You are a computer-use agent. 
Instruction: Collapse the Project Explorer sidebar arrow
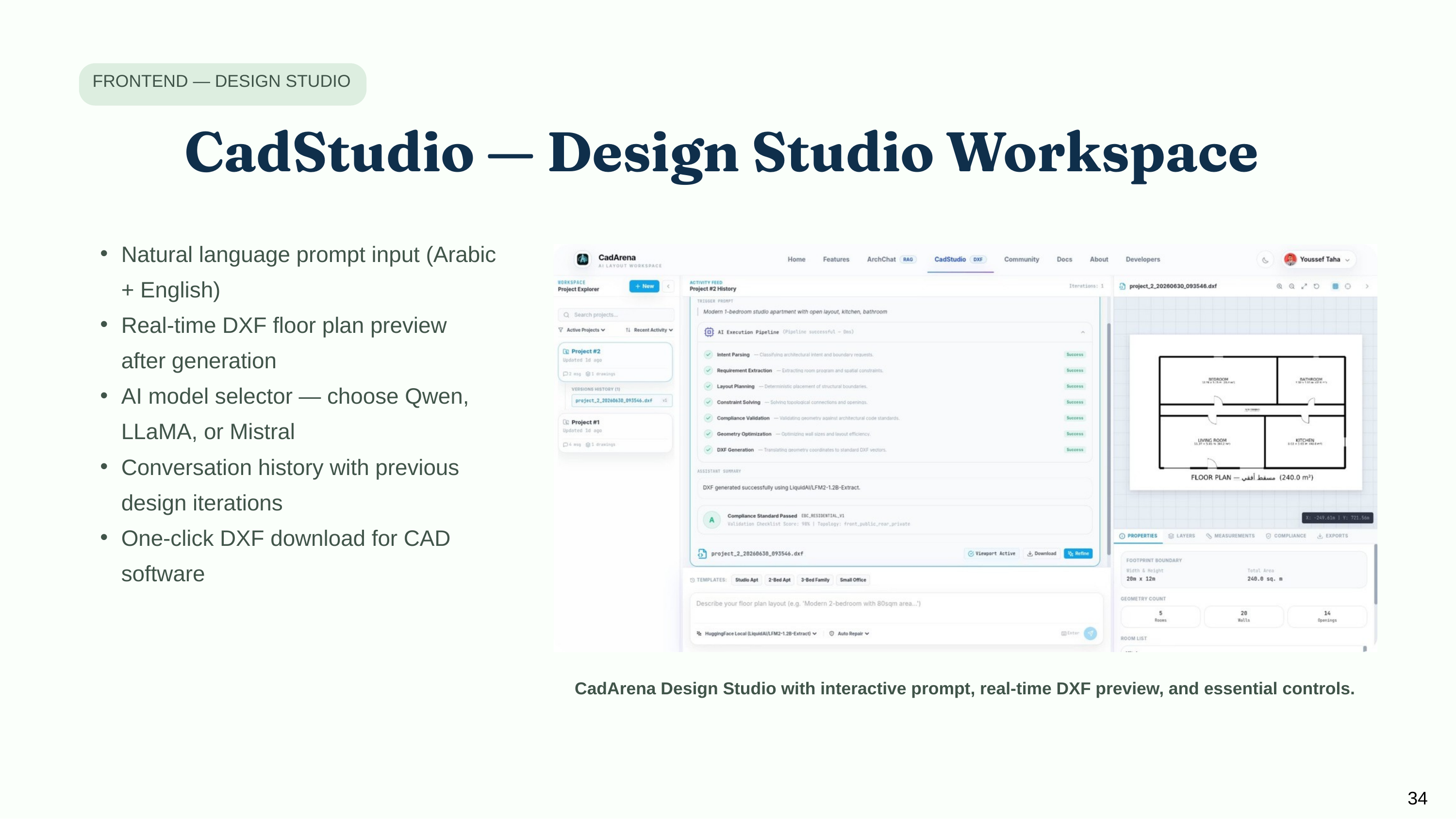point(668,286)
